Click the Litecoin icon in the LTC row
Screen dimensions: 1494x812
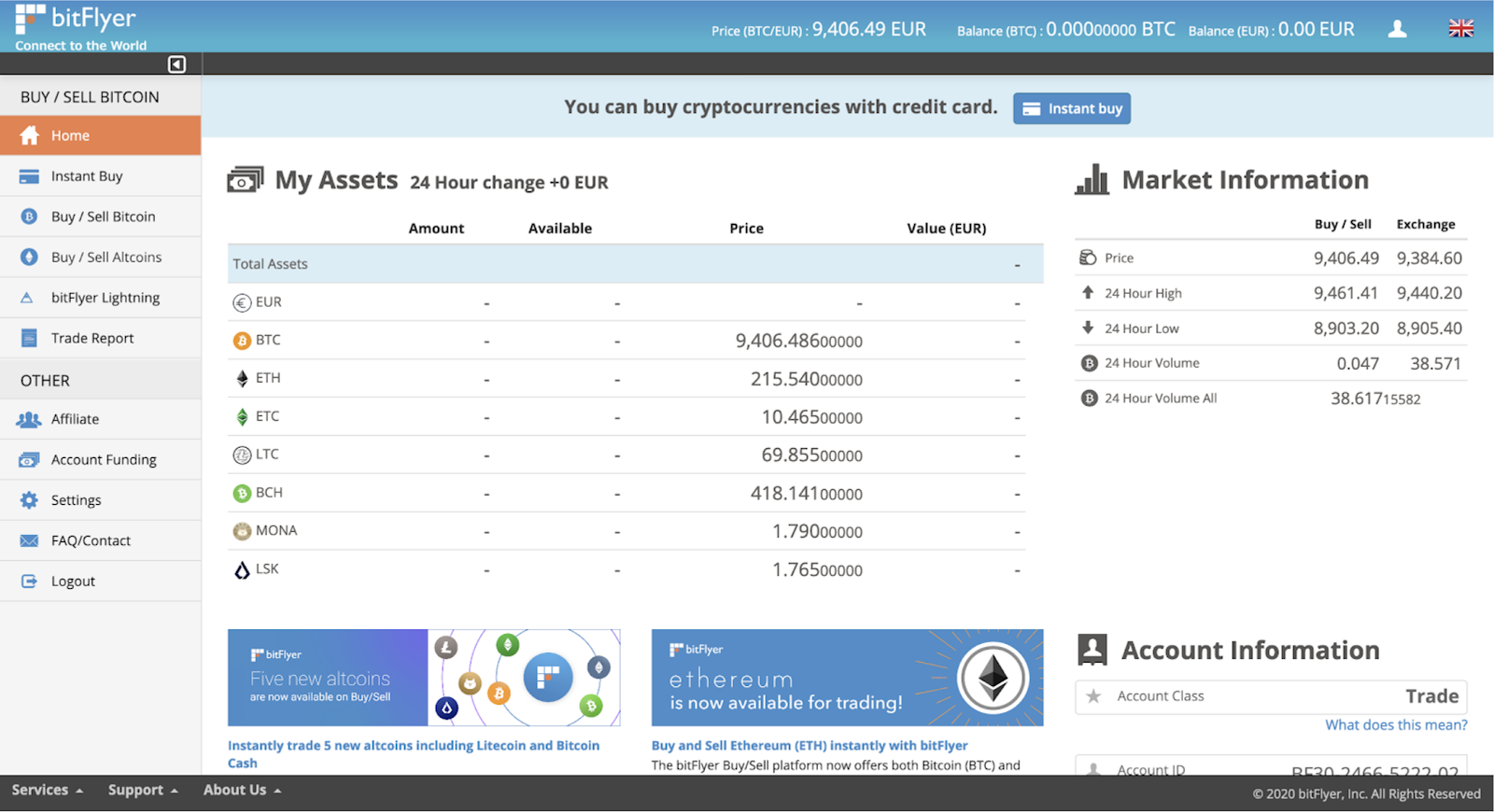(242, 455)
